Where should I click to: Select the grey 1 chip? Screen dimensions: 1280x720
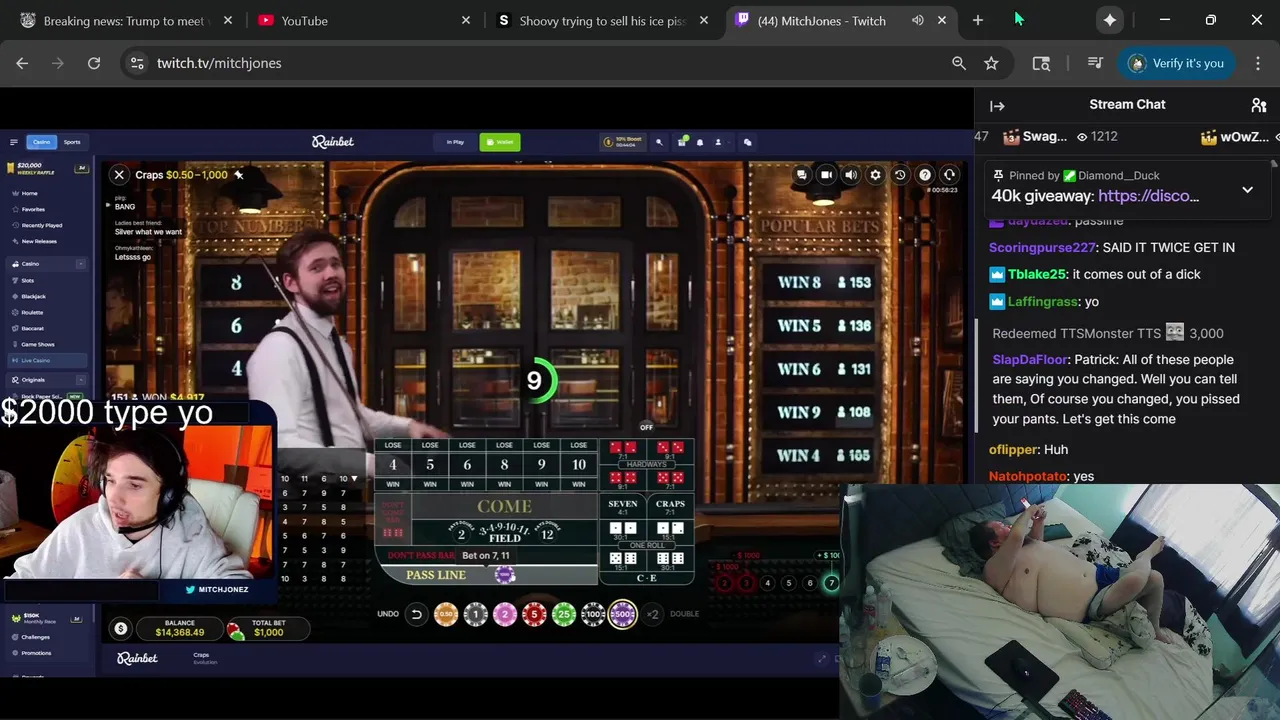(x=476, y=614)
